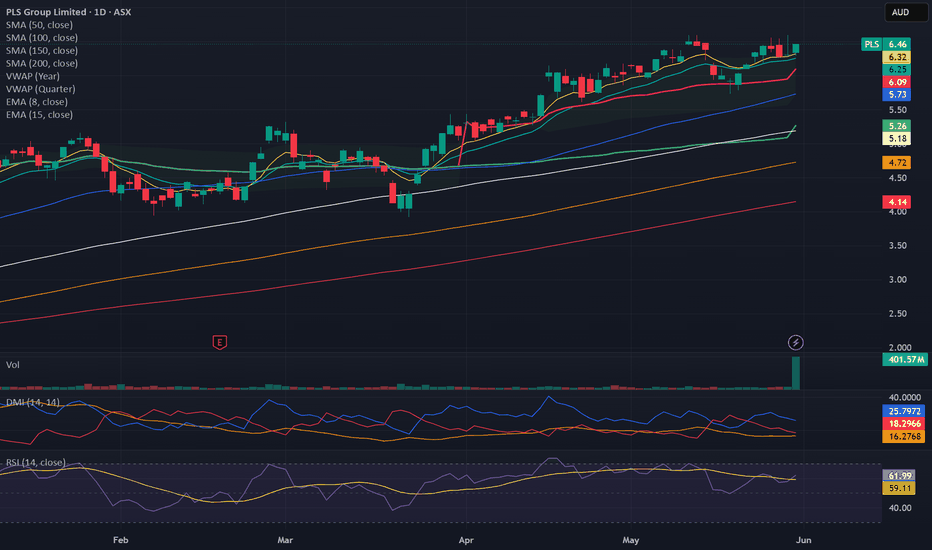Select the VWAP (Quarter) indicator label
The image size is (932, 550).
[40, 89]
